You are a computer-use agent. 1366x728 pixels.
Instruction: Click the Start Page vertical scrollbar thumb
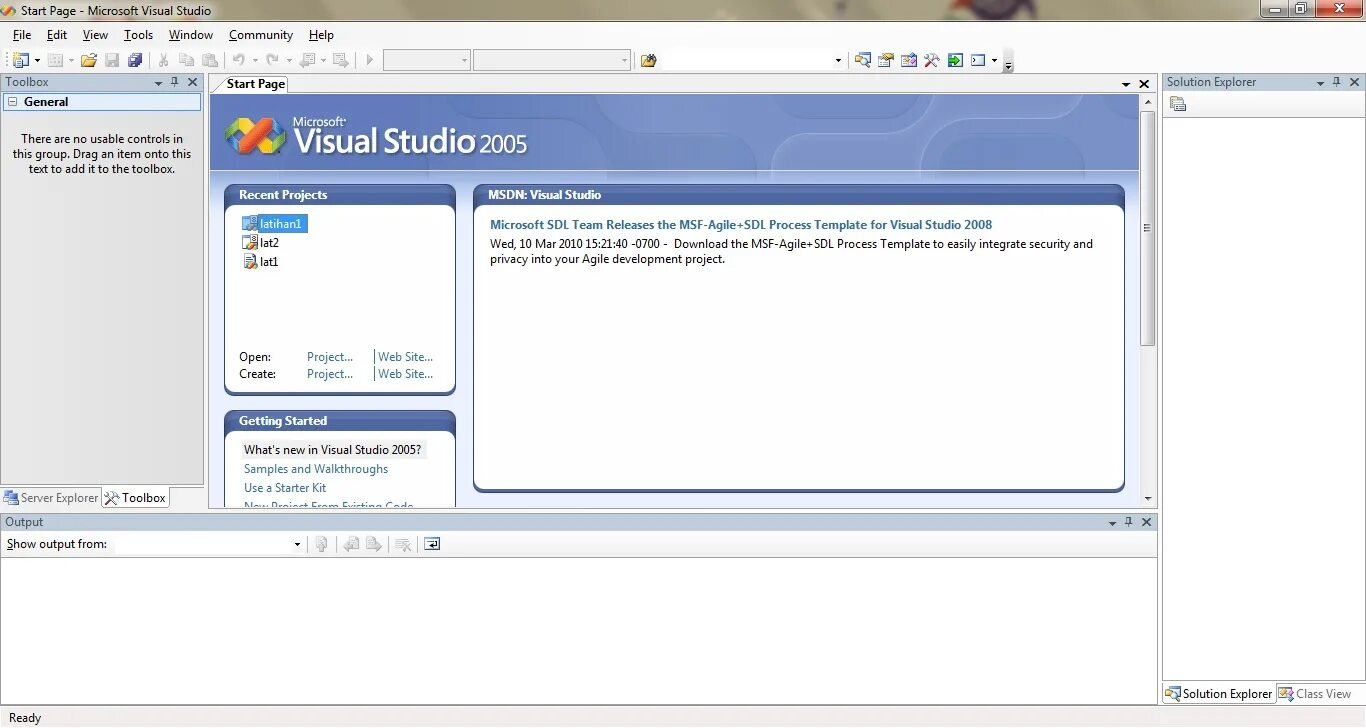click(x=1147, y=228)
